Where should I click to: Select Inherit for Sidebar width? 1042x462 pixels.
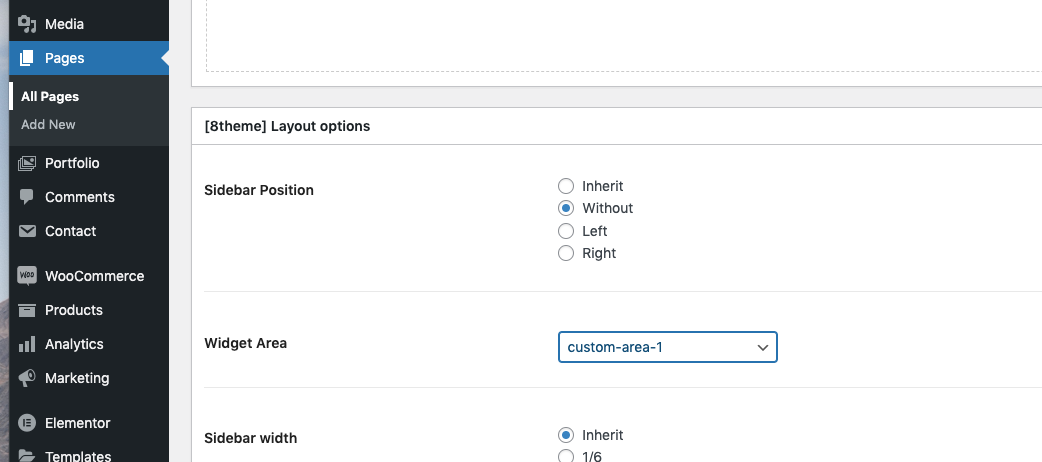click(x=566, y=435)
